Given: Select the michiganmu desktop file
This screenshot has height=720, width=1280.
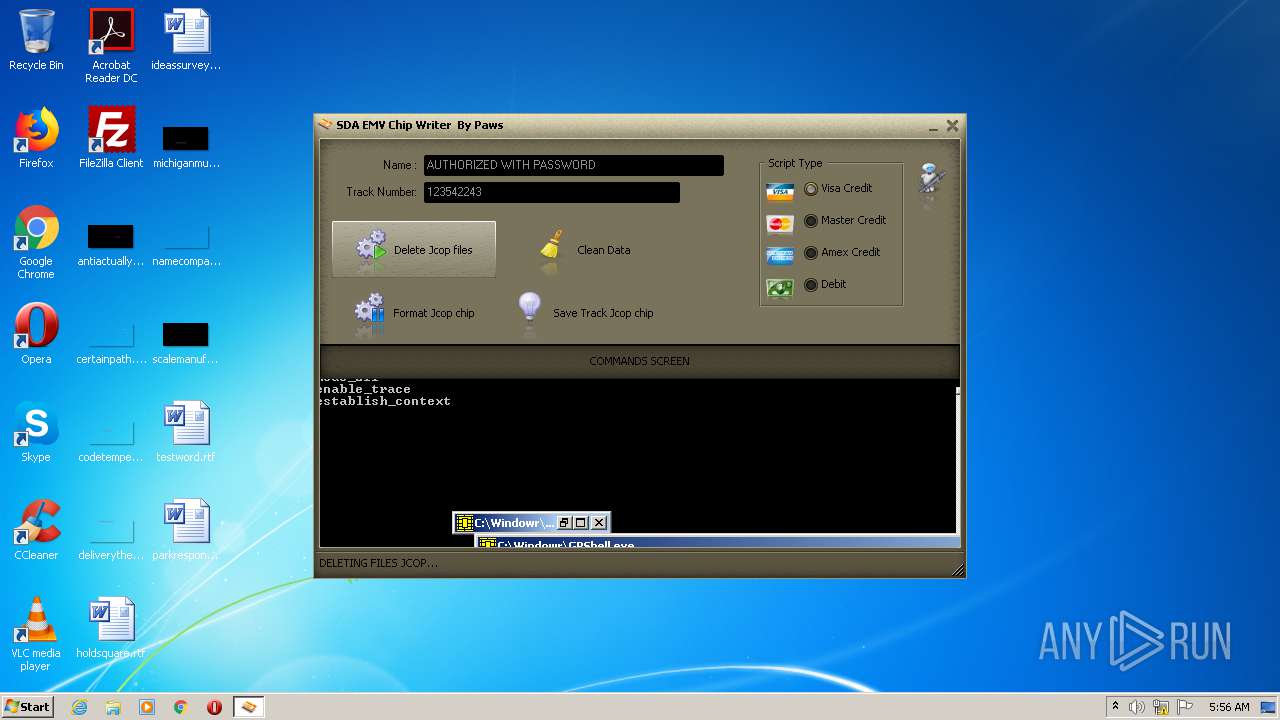Looking at the screenshot, I should click(186, 146).
